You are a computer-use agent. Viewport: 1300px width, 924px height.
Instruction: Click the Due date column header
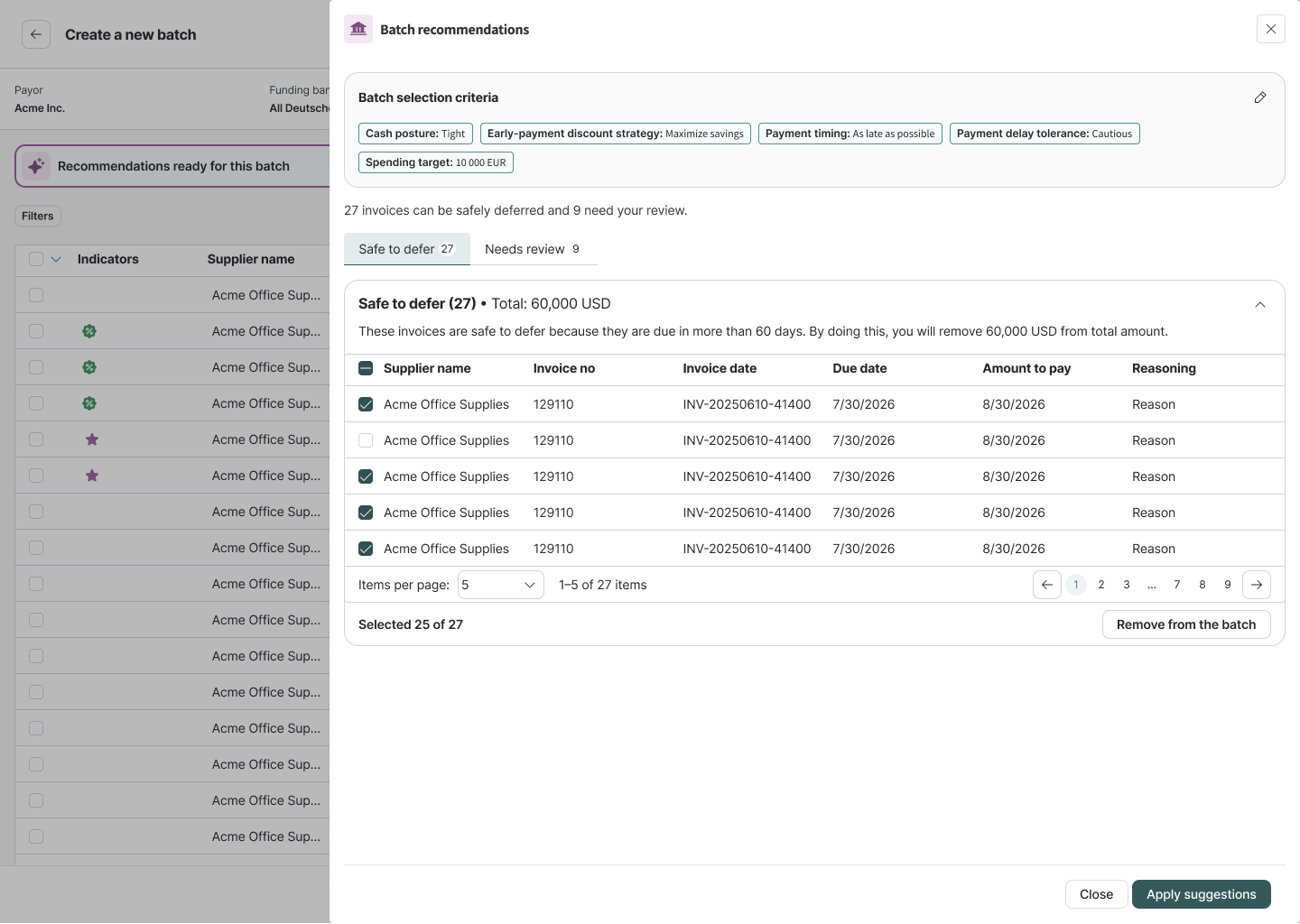click(x=859, y=368)
